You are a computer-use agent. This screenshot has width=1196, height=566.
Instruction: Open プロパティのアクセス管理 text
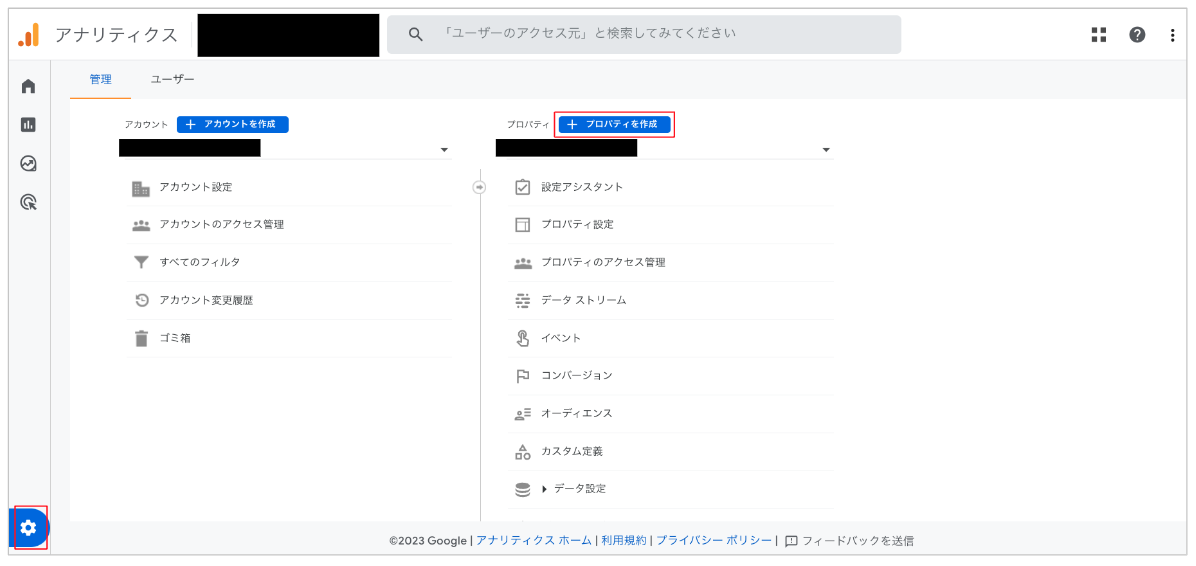(x=603, y=262)
